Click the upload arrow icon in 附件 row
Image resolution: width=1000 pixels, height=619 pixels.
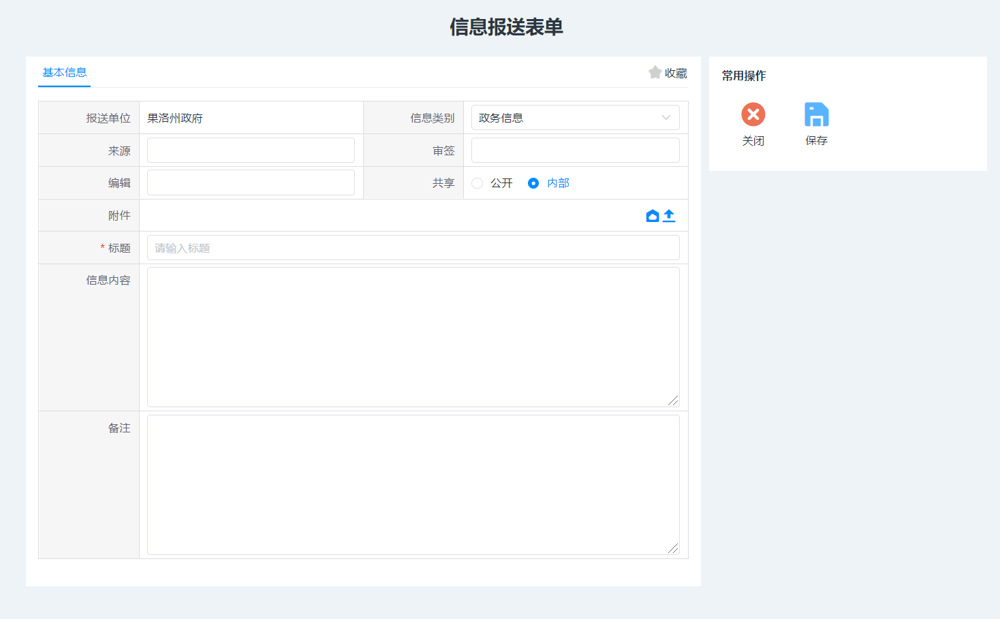pos(669,216)
